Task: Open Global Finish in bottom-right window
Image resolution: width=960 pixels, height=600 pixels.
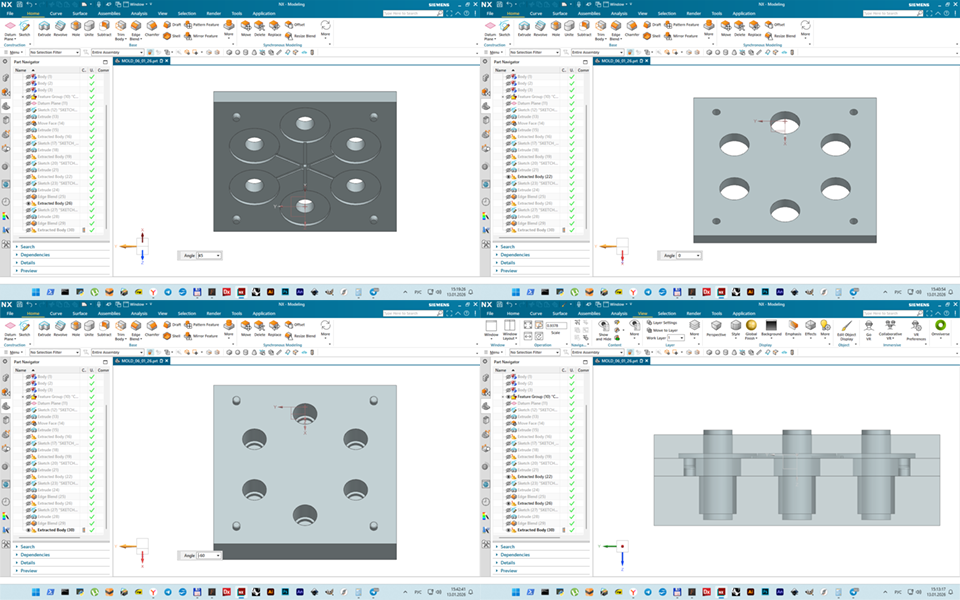Action: (x=751, y=329)
